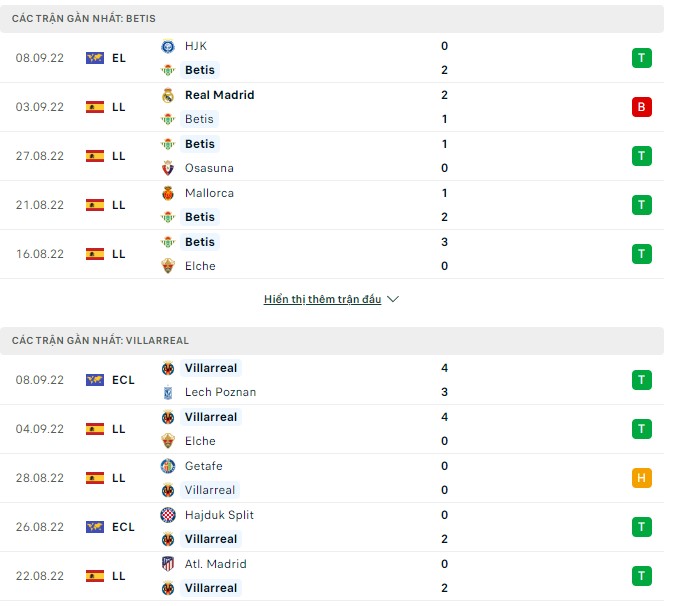The height and width of the screenshot is (606, 673).
Task: Click the orange H draw badge
Action: point(641,478)
